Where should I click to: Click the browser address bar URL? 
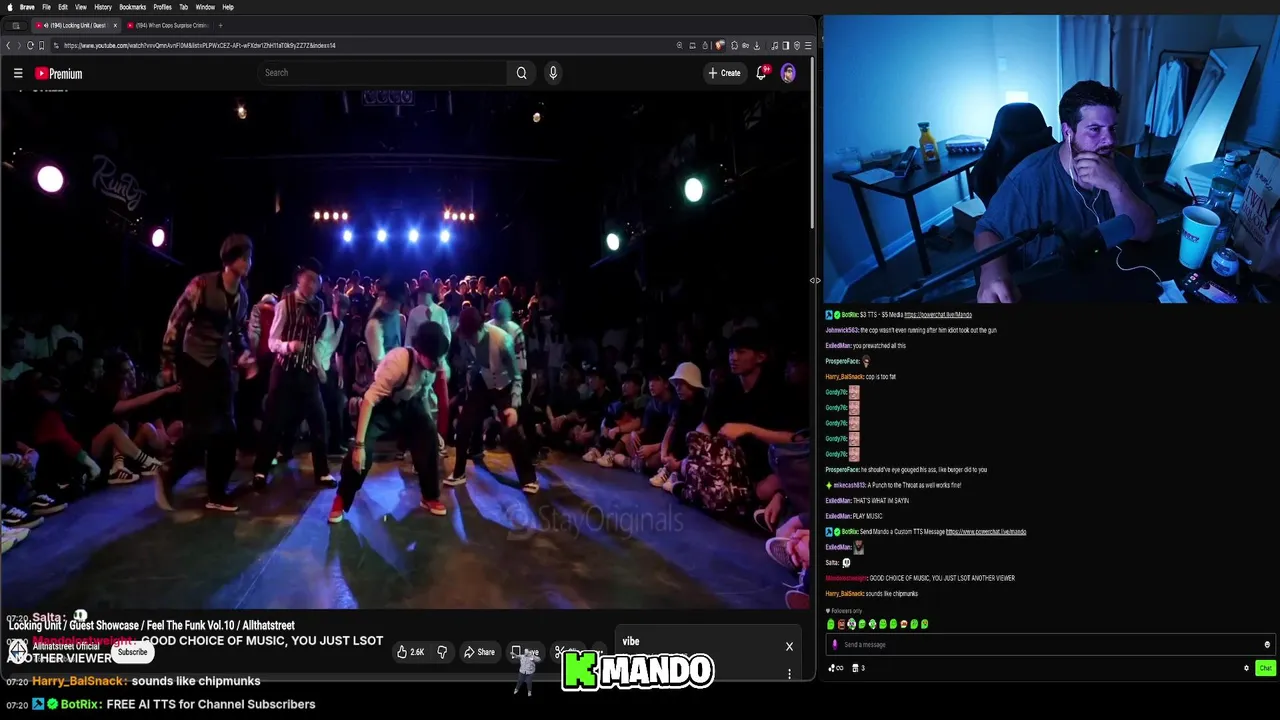(200, 45)
